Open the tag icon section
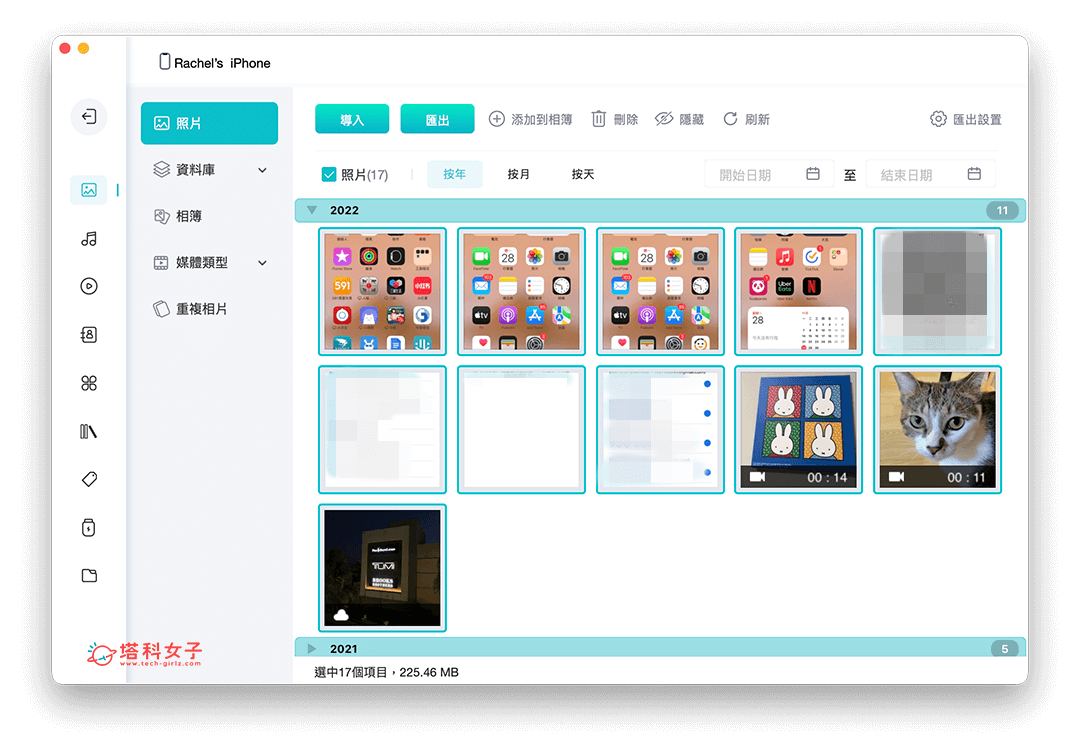The width and height of the screenshot is (1080, 753). click(89, 479)
